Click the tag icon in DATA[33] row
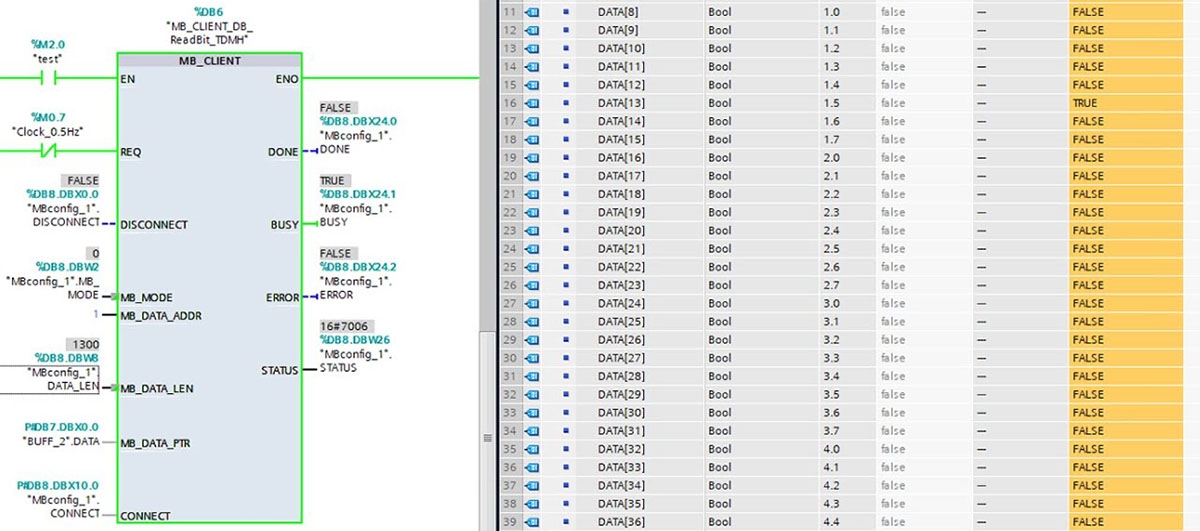The width and height of the screenshot is (1200, 531). [x=532, y=467]
